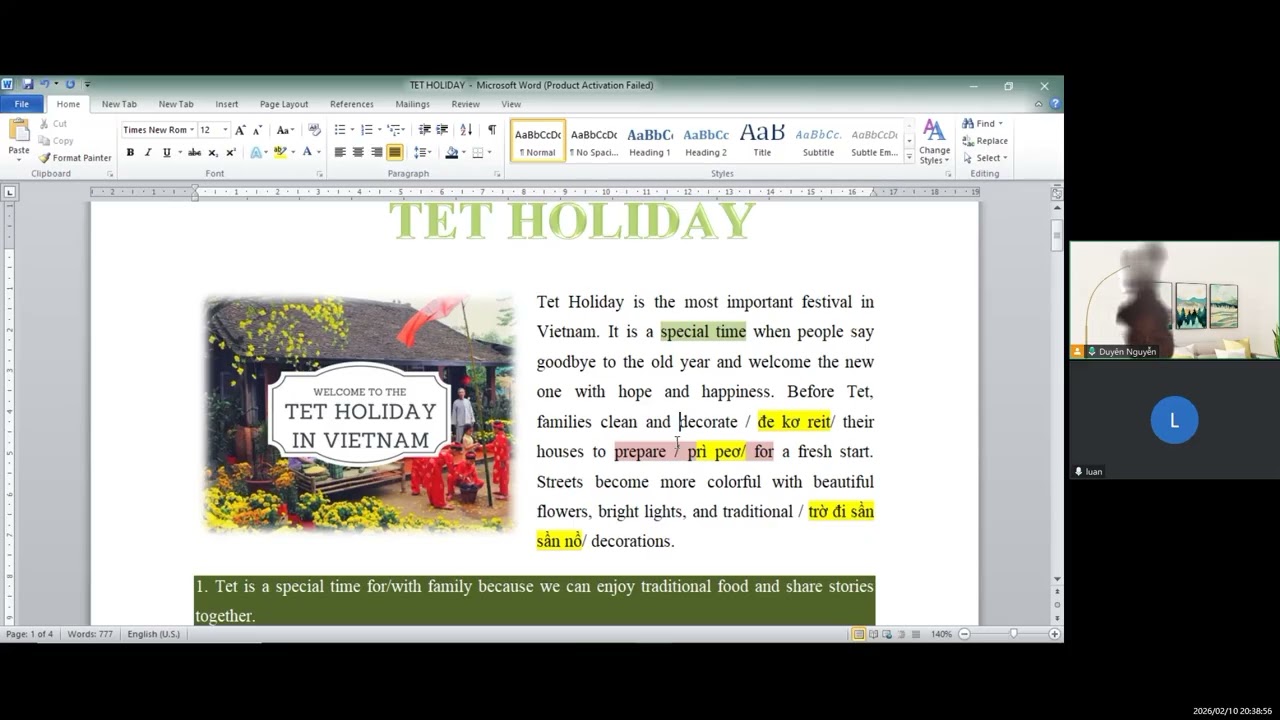Switch to the Insert tab
This screenshot has width=1280, height=720.
[227, 104]
